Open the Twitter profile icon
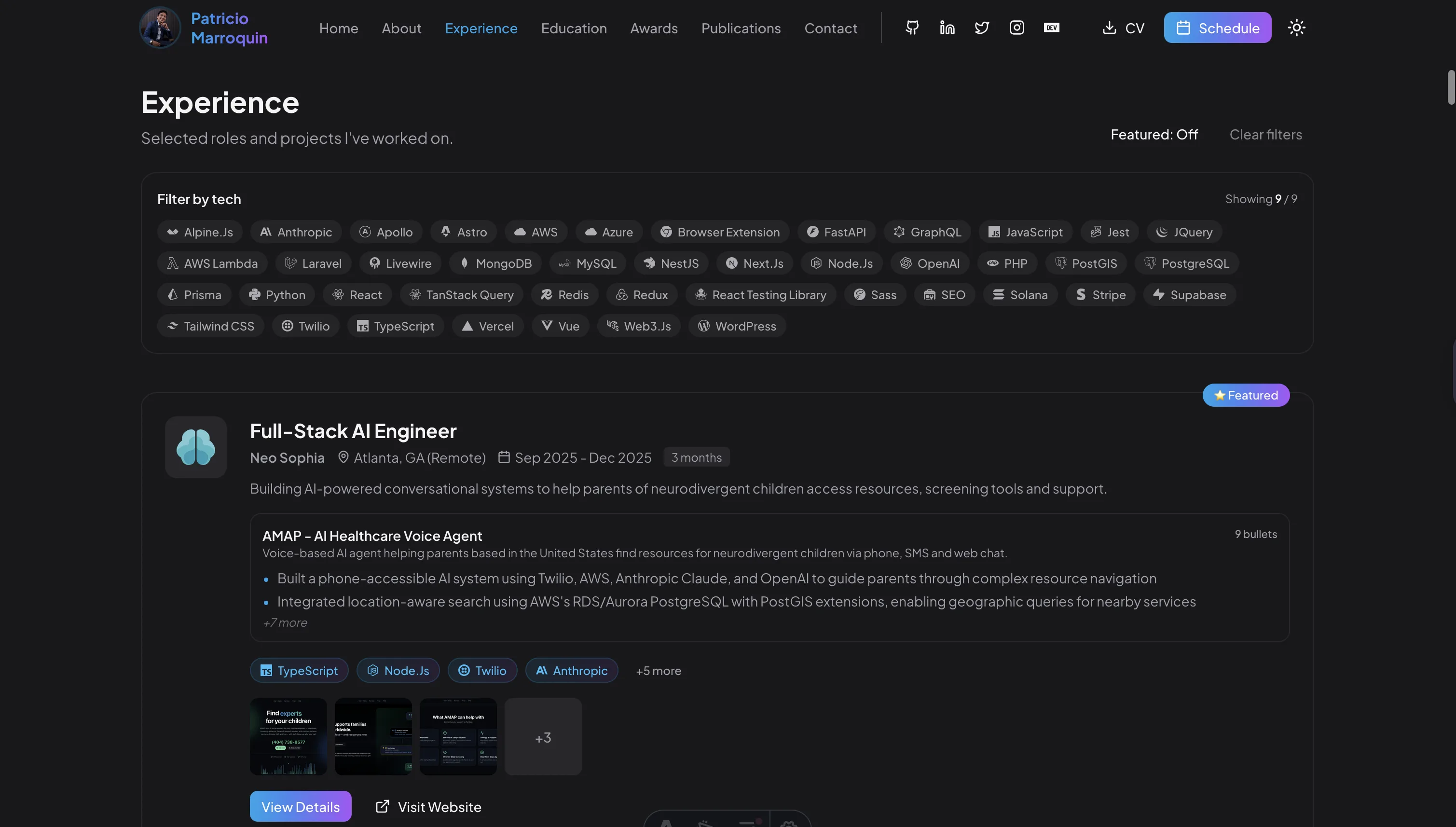Viewport: 1456px width, 827px height. (x=982, y=28)
